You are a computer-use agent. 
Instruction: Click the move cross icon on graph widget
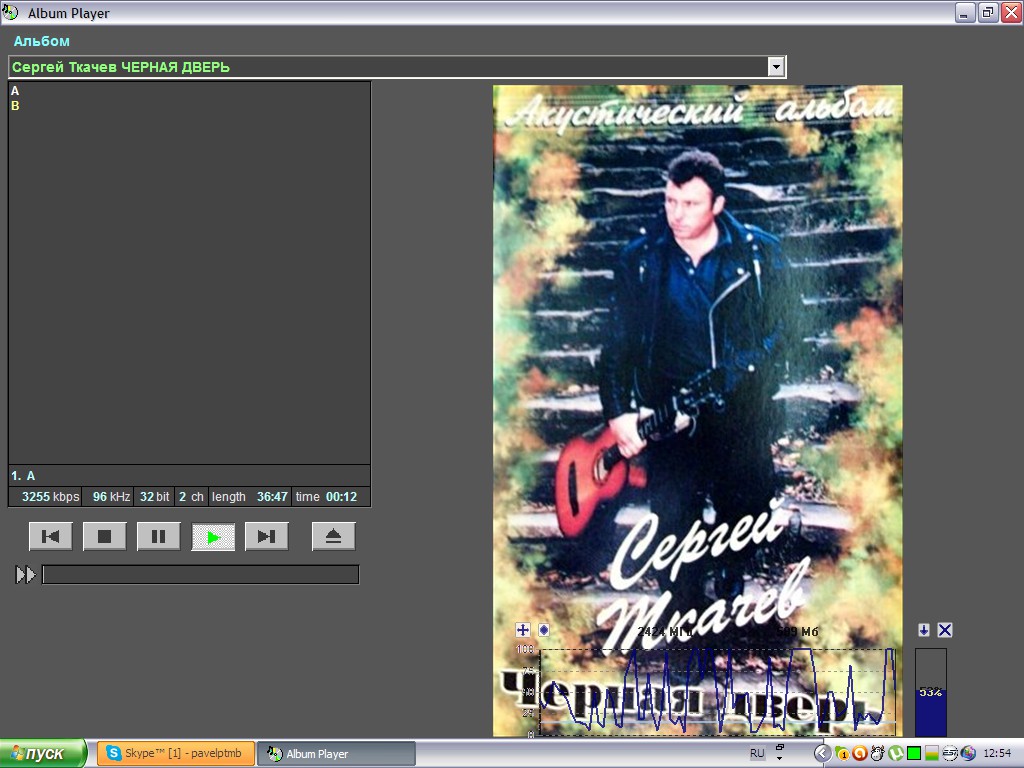coord(522,630)
